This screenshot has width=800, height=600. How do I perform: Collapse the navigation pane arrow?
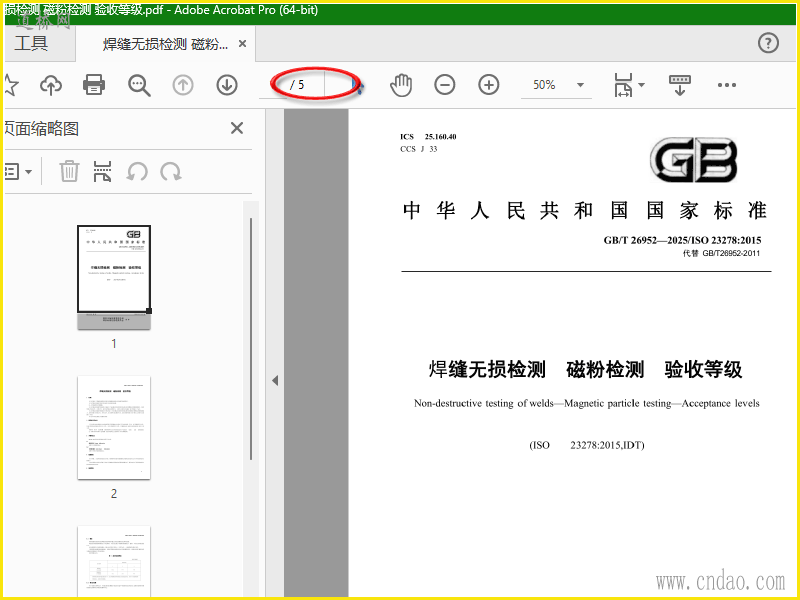tap(275, 381)
